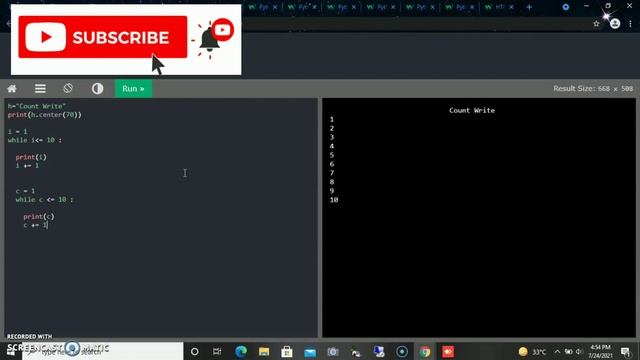Click output line "10" in result pane
This screenshot has height=360, width=640.
pyautogui.click(x=334, y=200)
